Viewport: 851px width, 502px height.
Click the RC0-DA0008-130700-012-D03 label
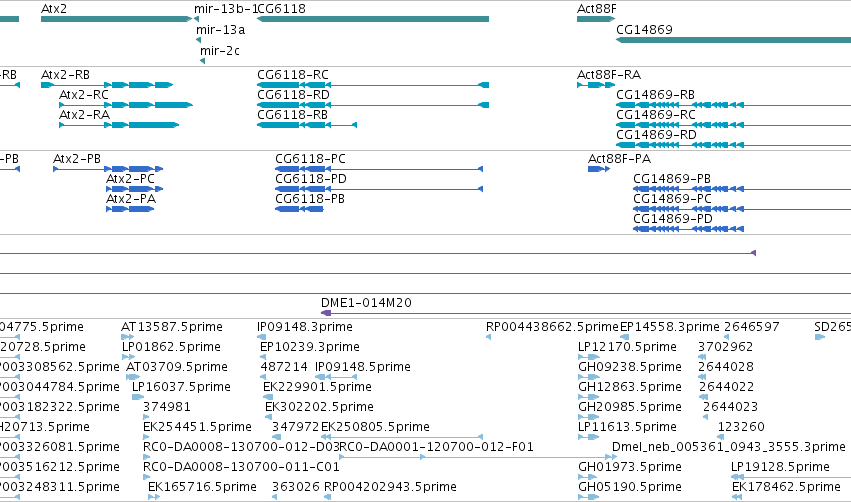pos(241,448)
